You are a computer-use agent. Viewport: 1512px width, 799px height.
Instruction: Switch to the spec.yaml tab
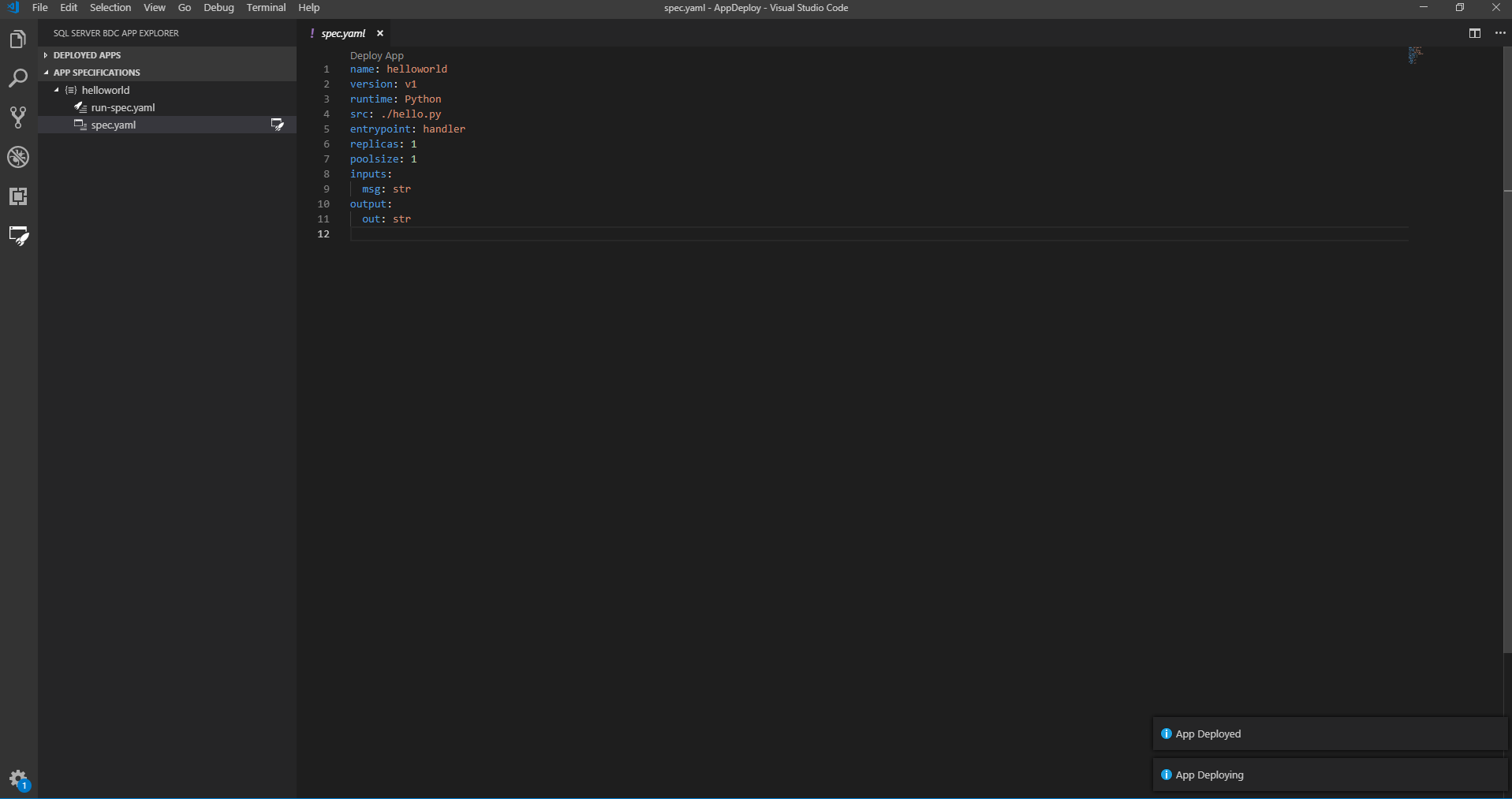point(343,33)
